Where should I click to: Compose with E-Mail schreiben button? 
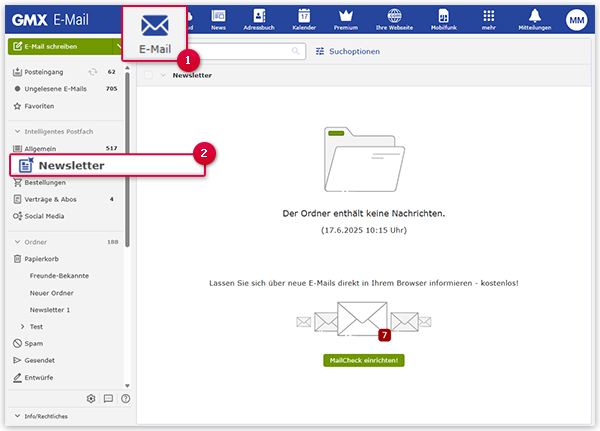(60, 46)
